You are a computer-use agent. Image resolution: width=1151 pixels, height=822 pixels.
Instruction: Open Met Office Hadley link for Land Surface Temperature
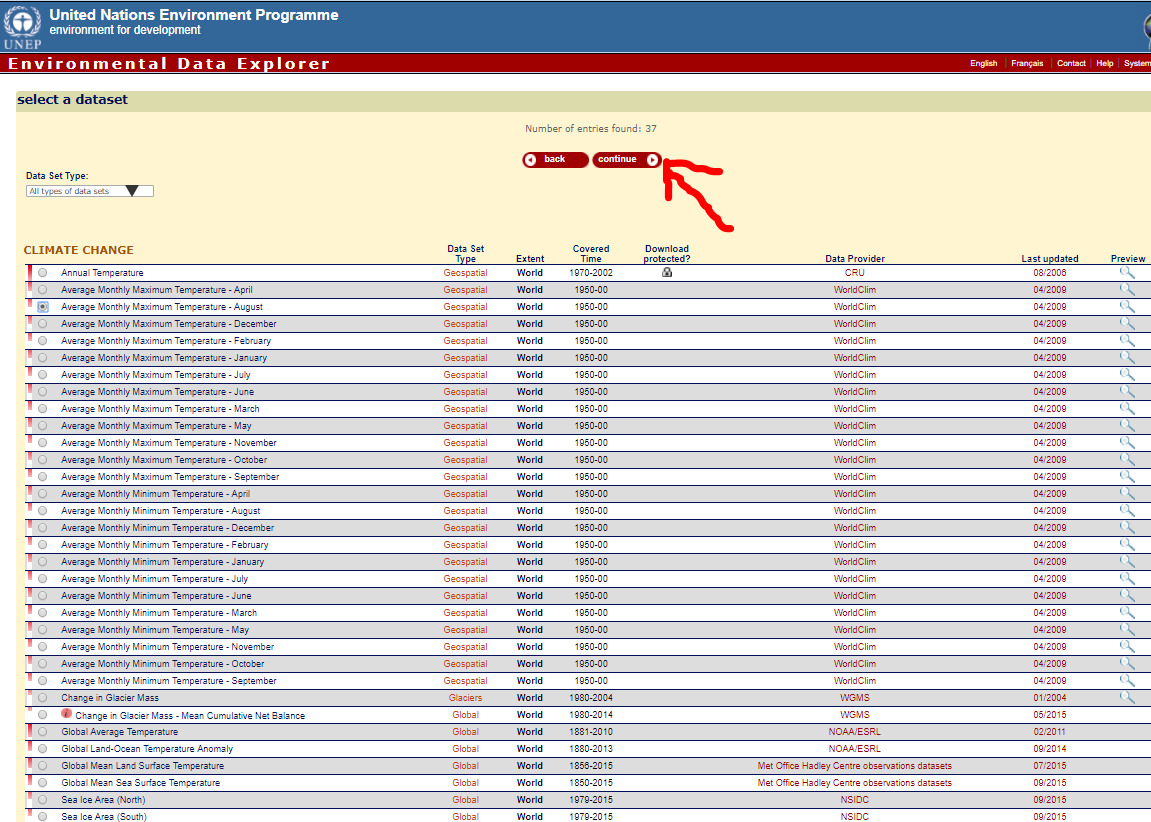(x=854, y=765)
